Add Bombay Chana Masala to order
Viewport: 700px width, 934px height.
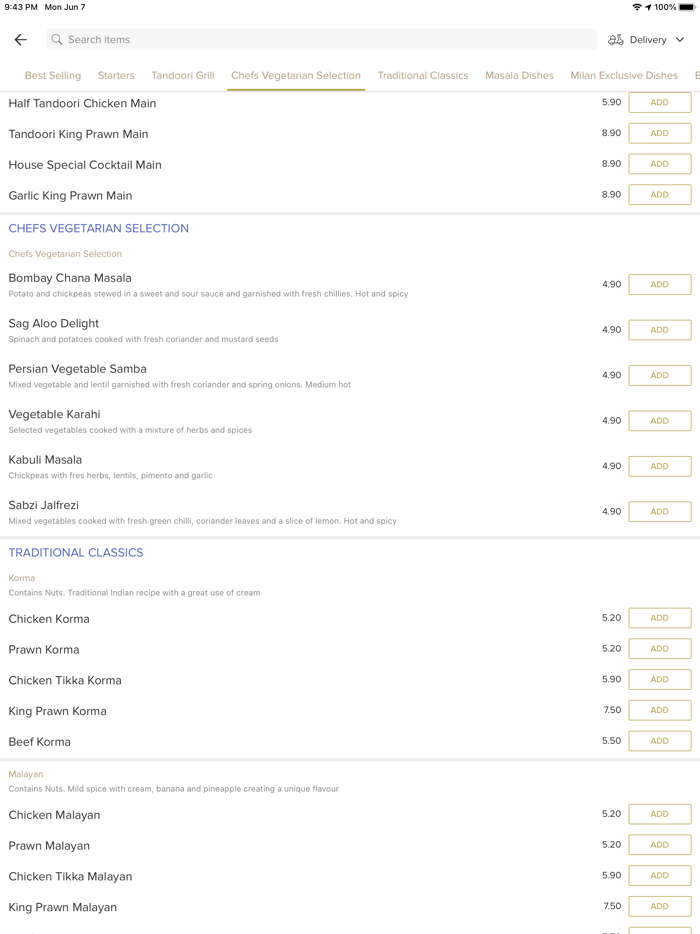point(659,284)
